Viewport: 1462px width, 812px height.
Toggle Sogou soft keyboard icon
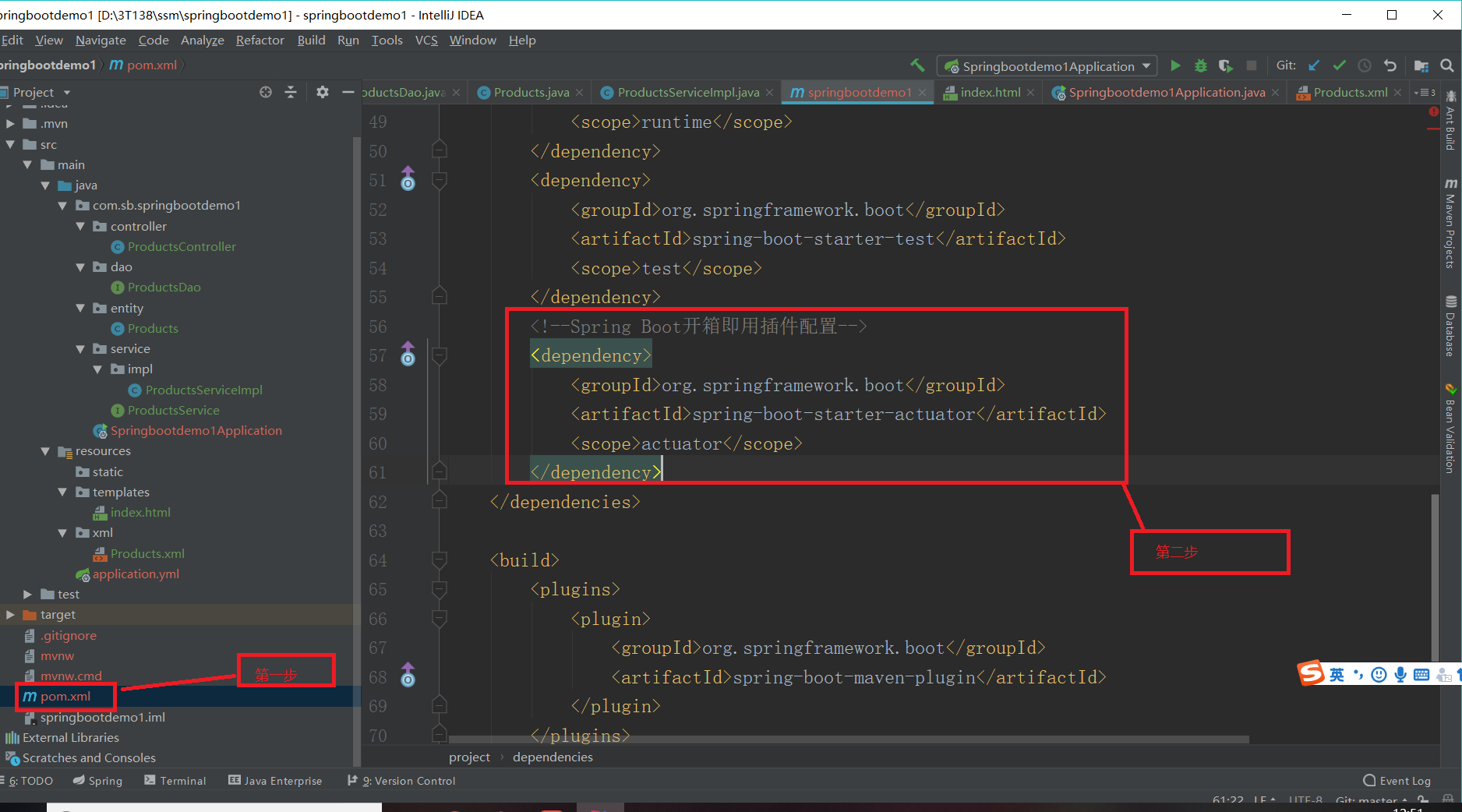pyautogui.click(x=1421, y=675)
